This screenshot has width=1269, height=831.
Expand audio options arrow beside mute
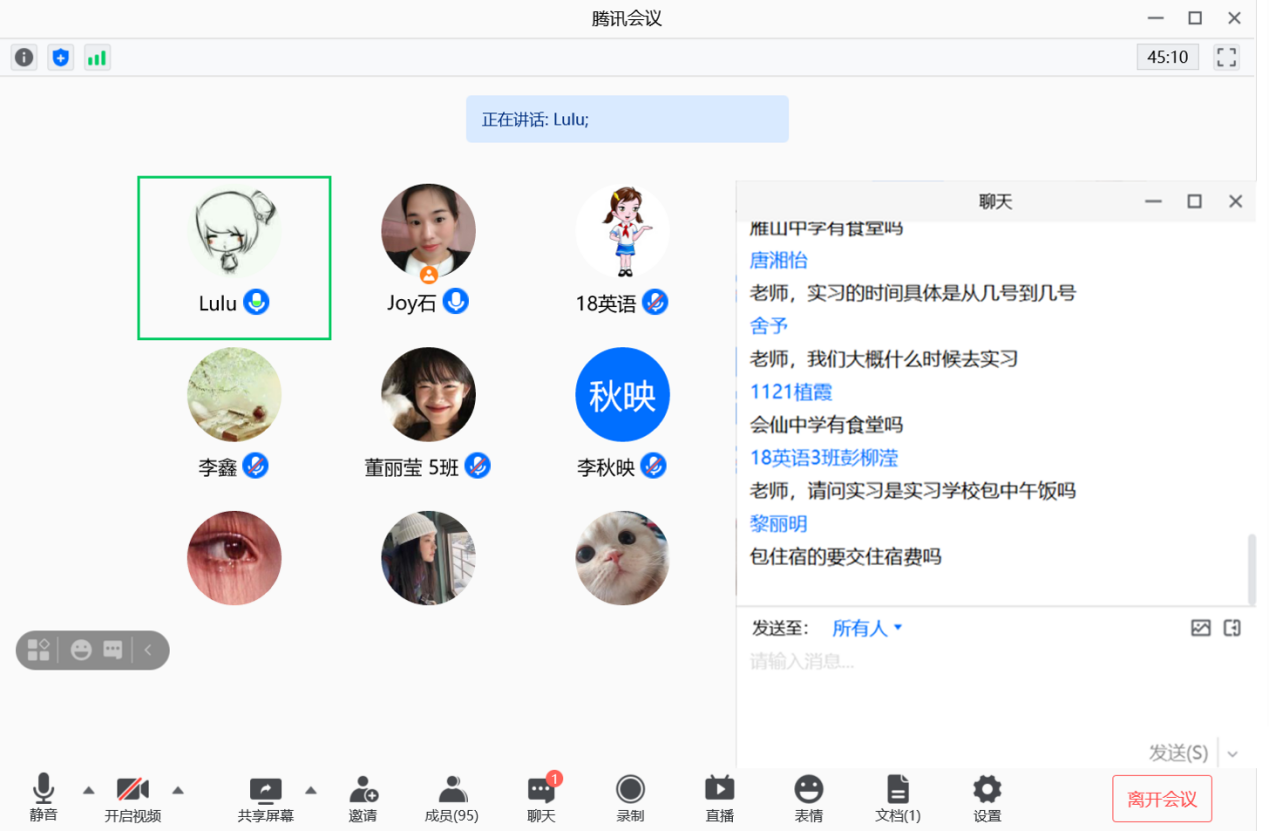88,790
